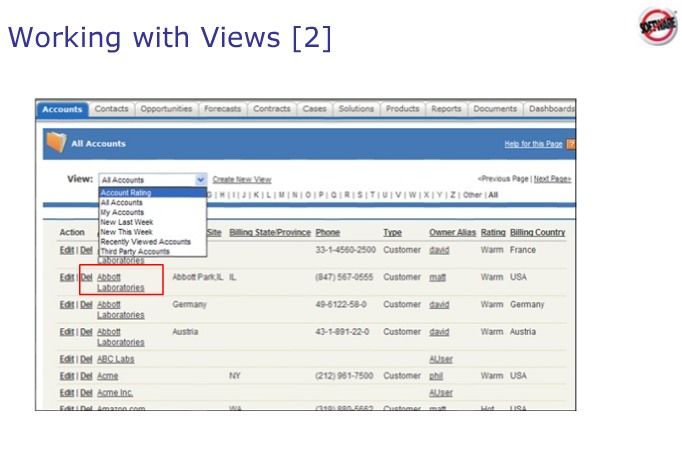Image resolution: width=682 pixels, height=456 pixels.
Task: Filter accounts by letter M
Action: (x=282, y=195)
